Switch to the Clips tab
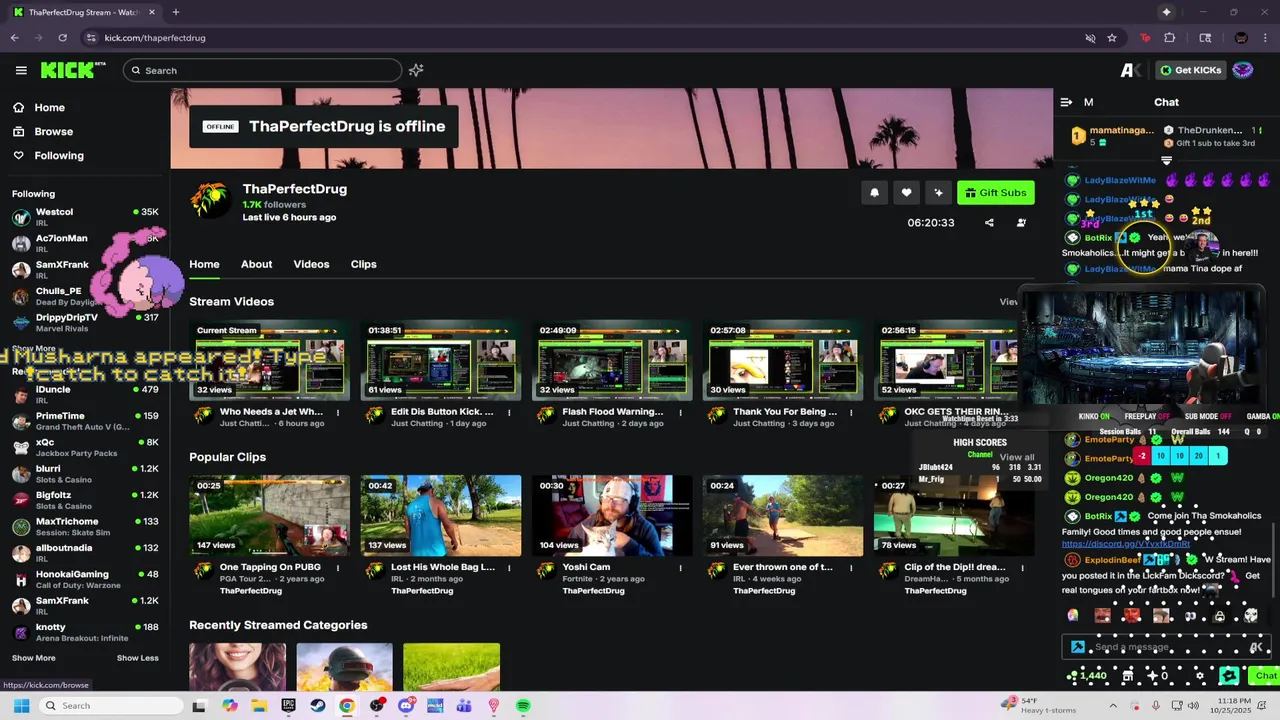Image resolution: width=1280 pixels, height=720 pixels. point(363,264)
